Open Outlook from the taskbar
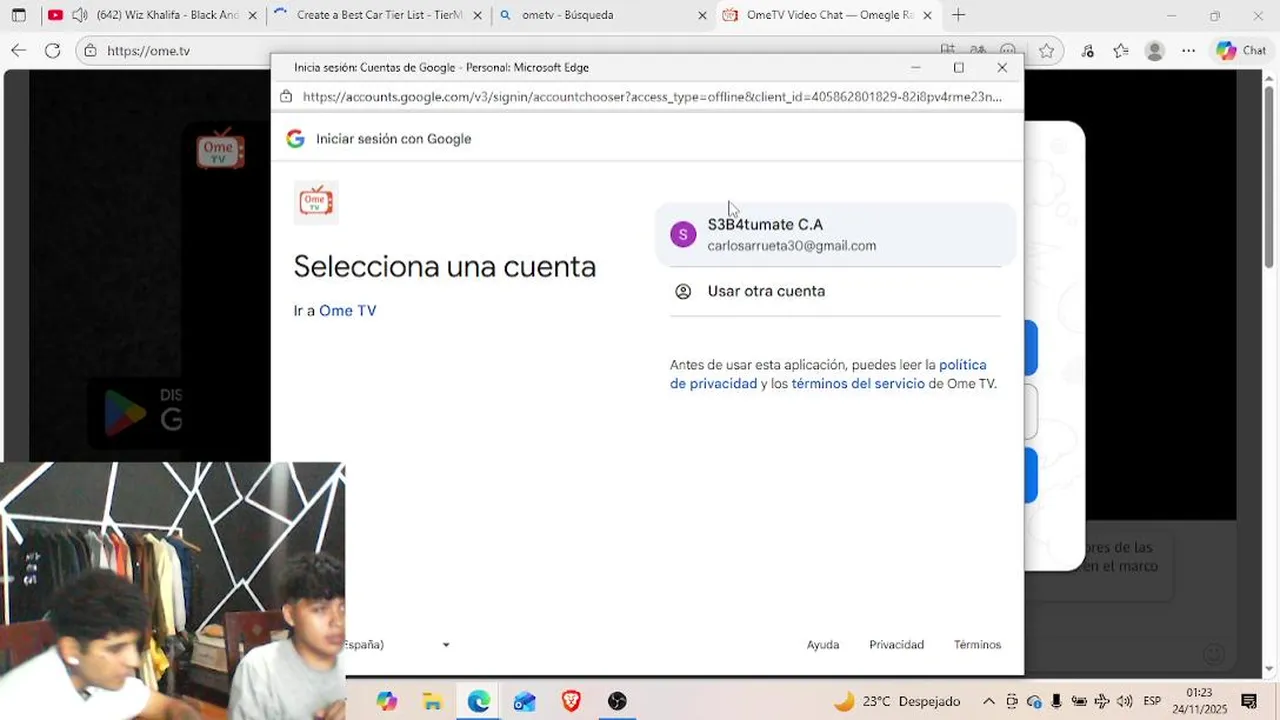Image resolution: width=1280 pixels, height=720 pixels. [525, 701]
